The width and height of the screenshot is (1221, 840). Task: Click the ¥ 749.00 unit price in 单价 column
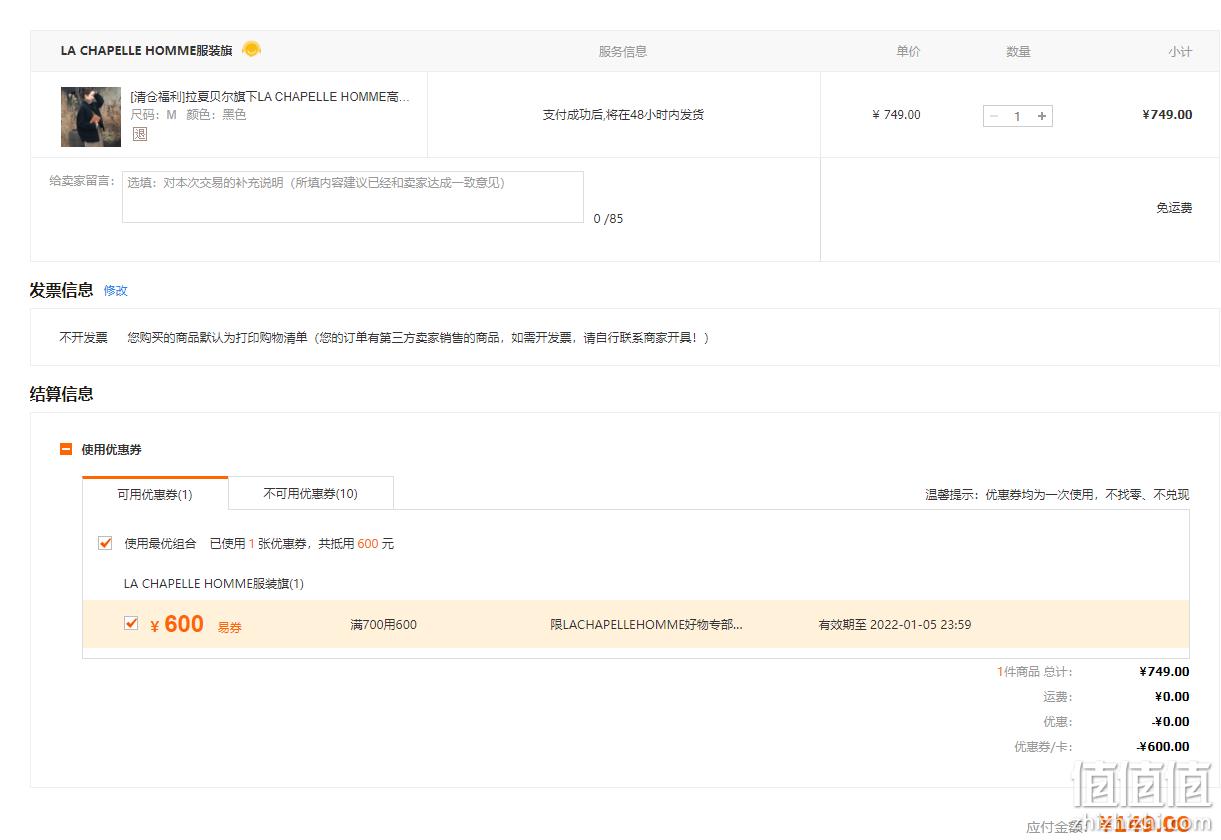click(896, 115)
